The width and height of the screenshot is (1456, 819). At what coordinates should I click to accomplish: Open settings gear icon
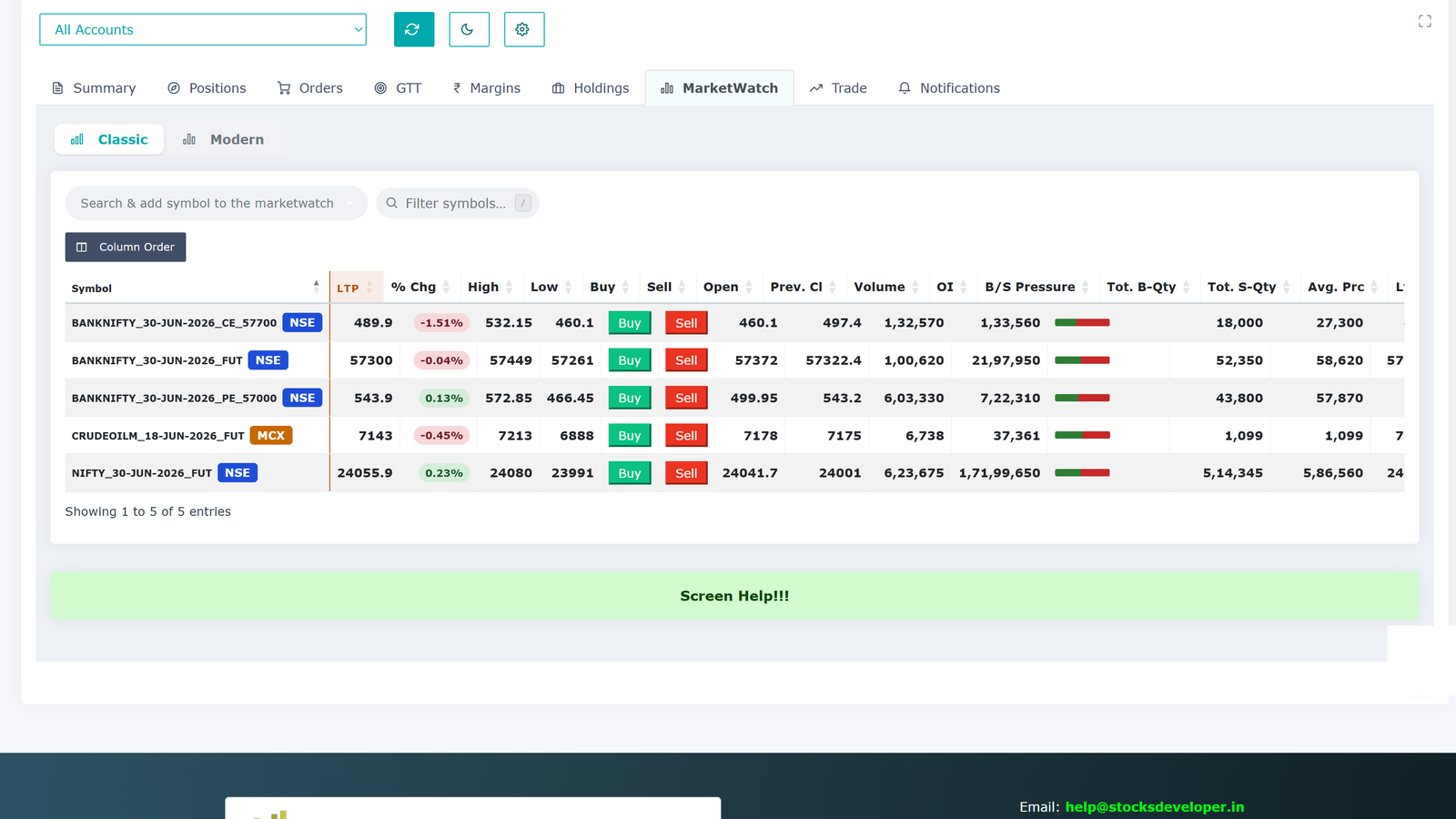click(x=523, y=29)
